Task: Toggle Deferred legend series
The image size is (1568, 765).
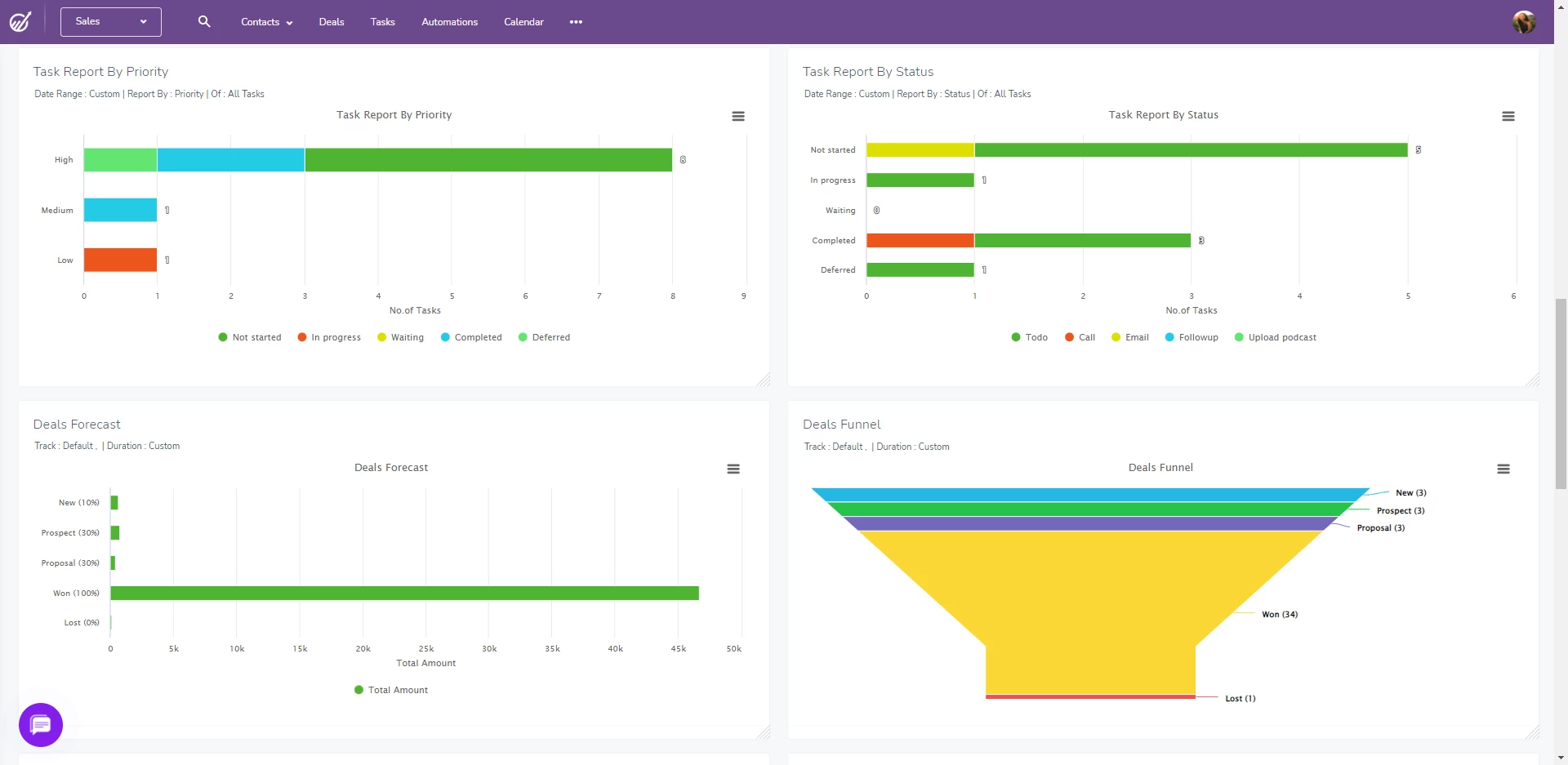Action: (544, 337)
